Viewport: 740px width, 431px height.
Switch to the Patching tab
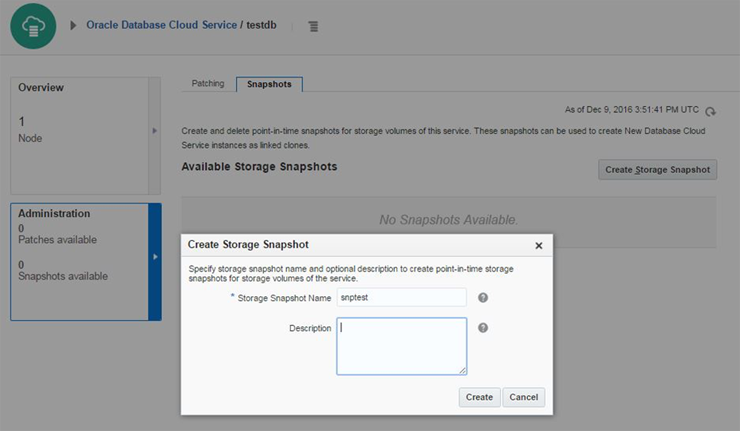pos(207,84)
